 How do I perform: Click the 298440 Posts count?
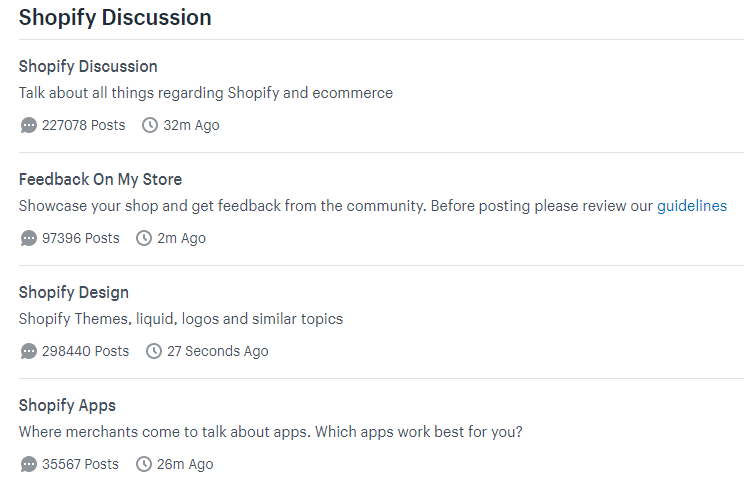coord(85,352)
